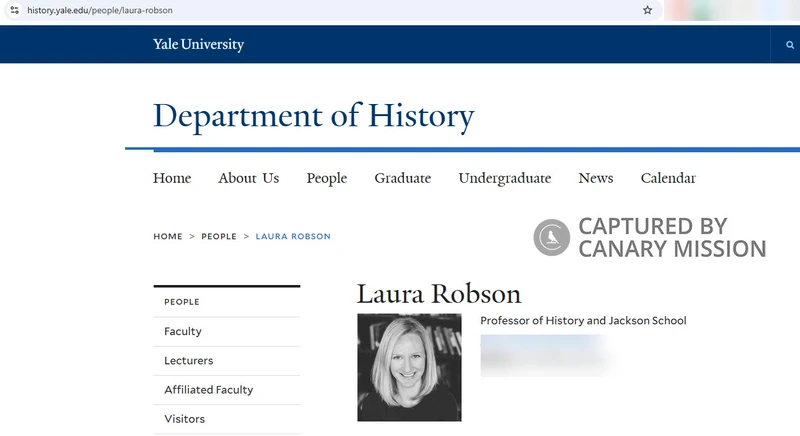The height and width of the screenshot is (436, 800).
Task: Click the Canary Mission bird logo watermark
Action: [551, 237]
